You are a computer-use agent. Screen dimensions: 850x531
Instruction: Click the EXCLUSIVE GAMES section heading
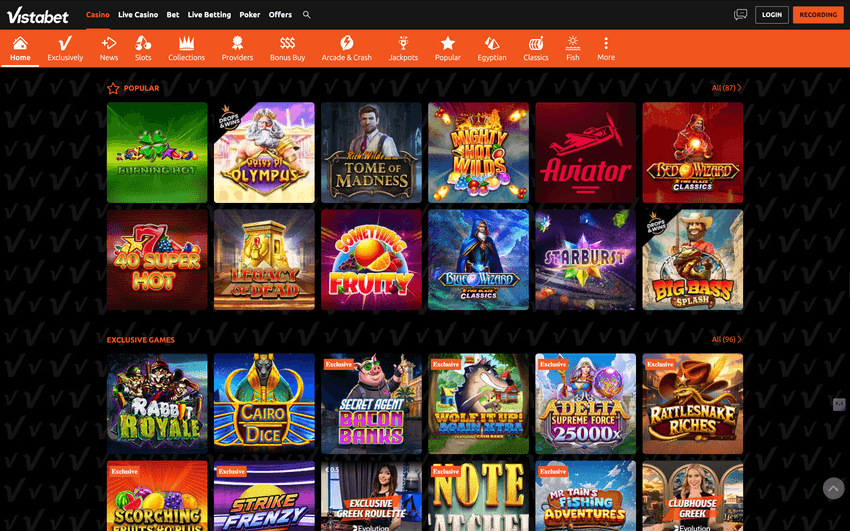(x=140, y=340)
